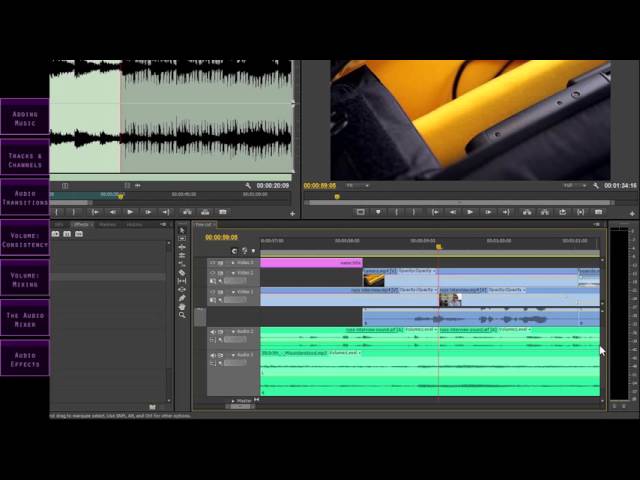Collapse the Audio 2 track
Viewport: 640px width, 480px height.
(x=233, y=332)
